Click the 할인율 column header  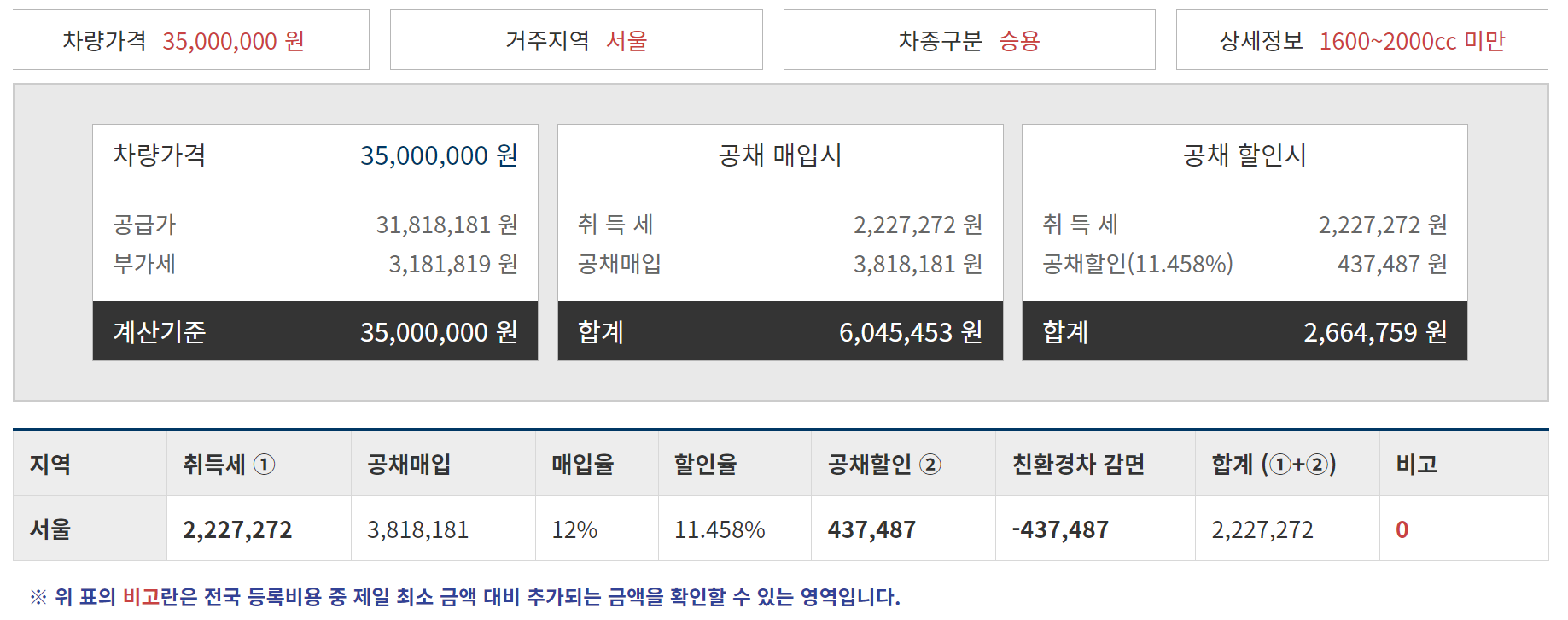pos(734,464)
